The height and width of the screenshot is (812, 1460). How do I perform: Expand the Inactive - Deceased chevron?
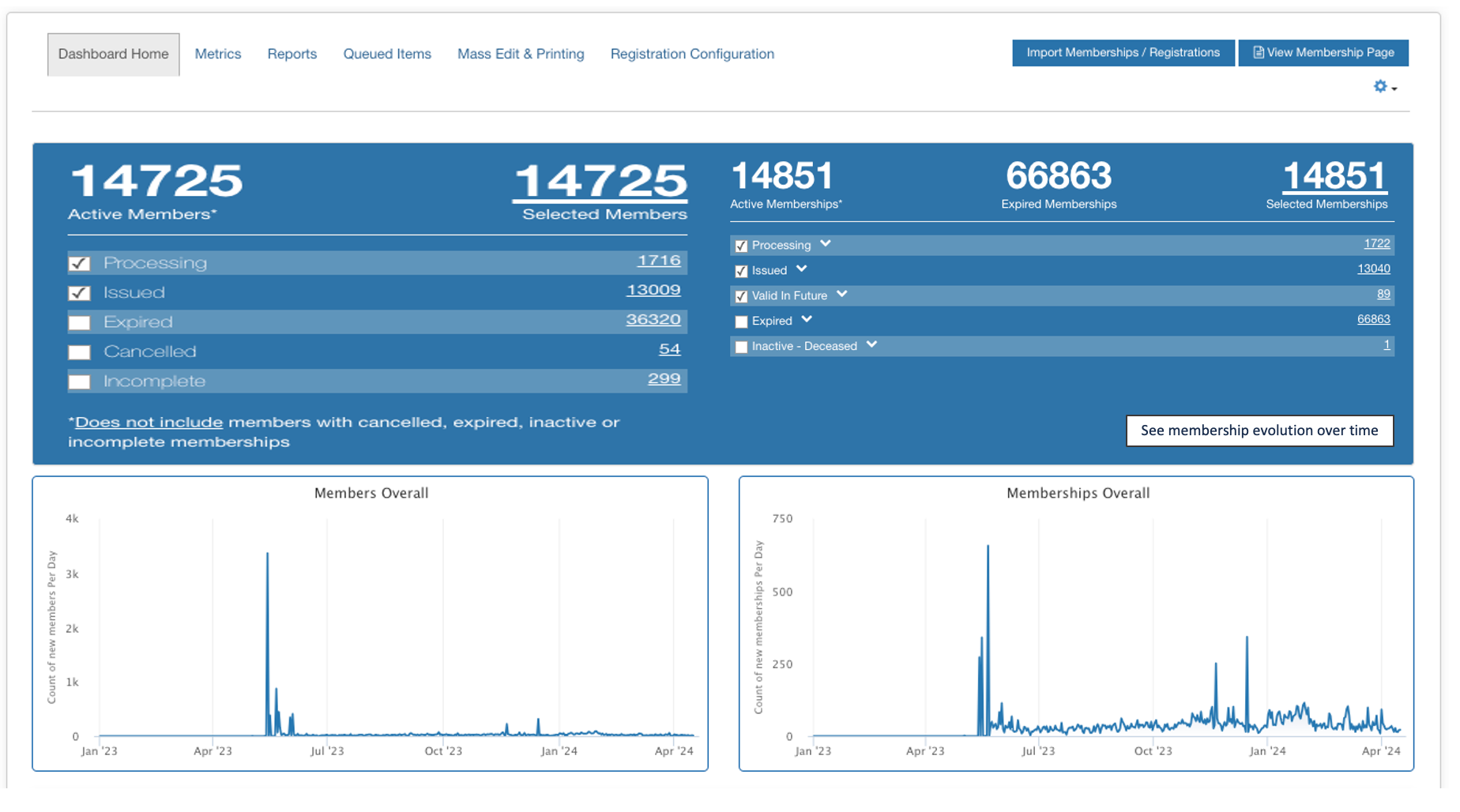coord(871,345)
